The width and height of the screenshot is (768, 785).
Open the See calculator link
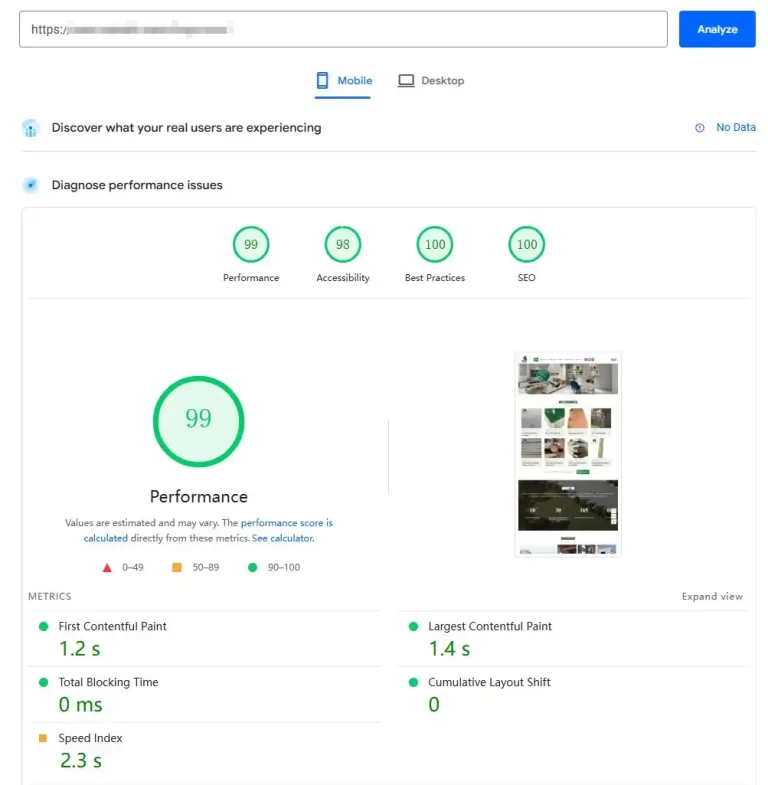coord(282,538)
